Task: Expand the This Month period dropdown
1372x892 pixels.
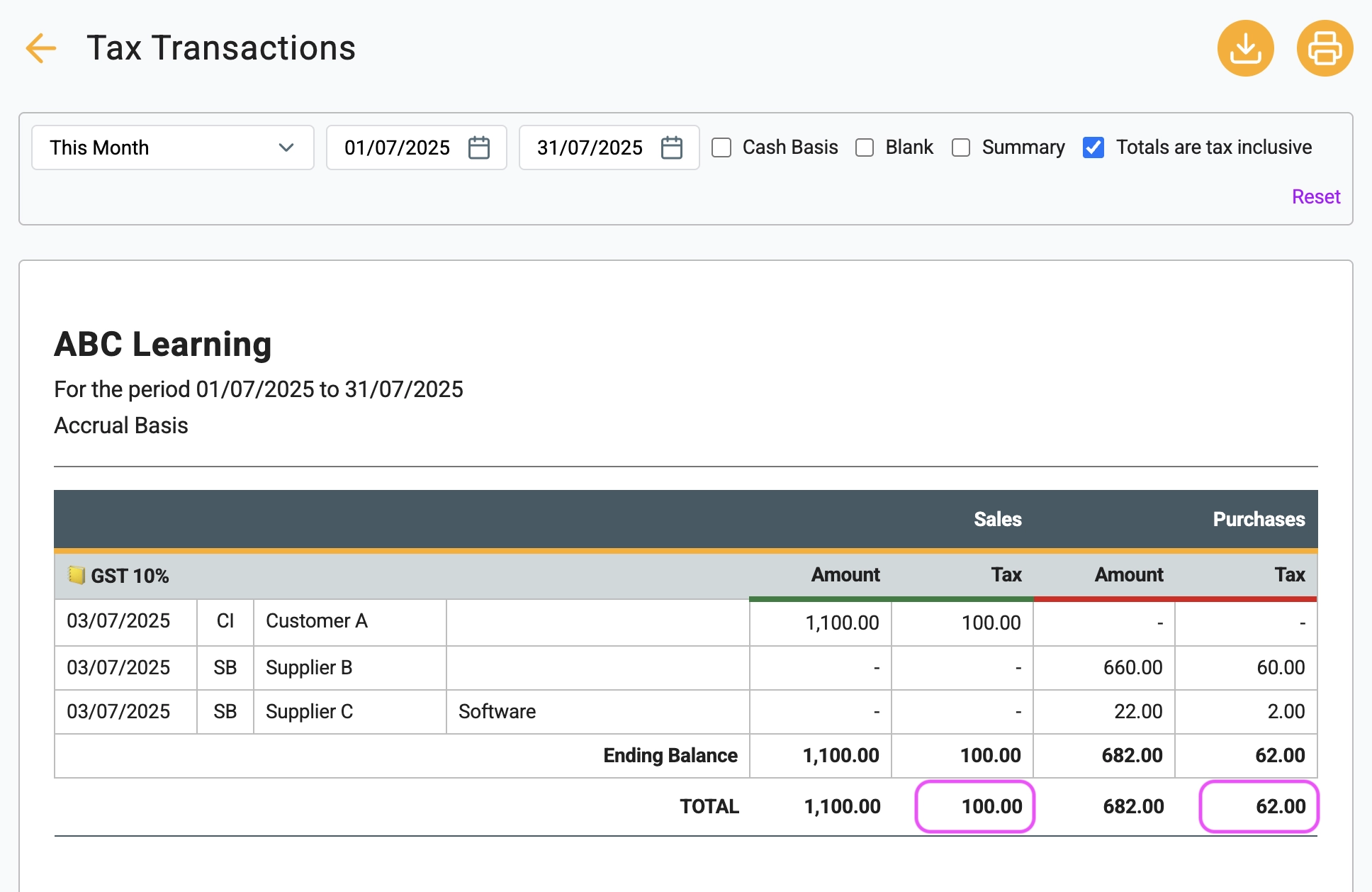Action: 173,147
